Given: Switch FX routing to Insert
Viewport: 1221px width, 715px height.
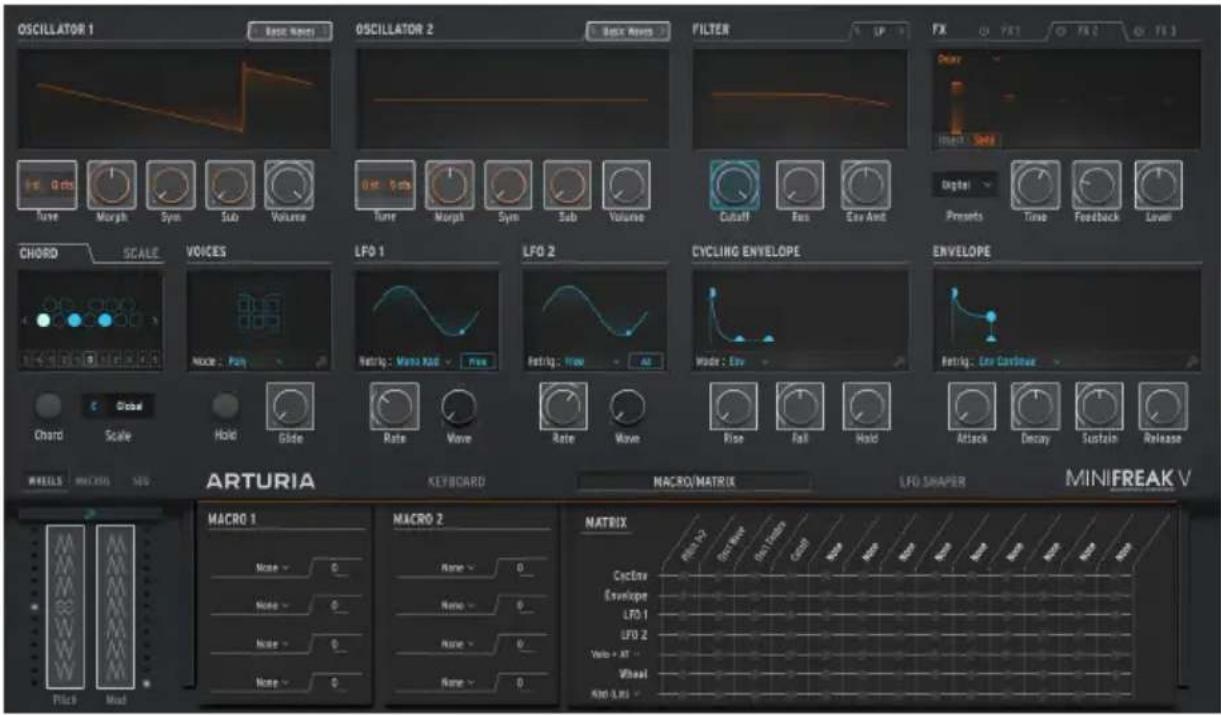Looking at the screenshot, I should (950, 141).
